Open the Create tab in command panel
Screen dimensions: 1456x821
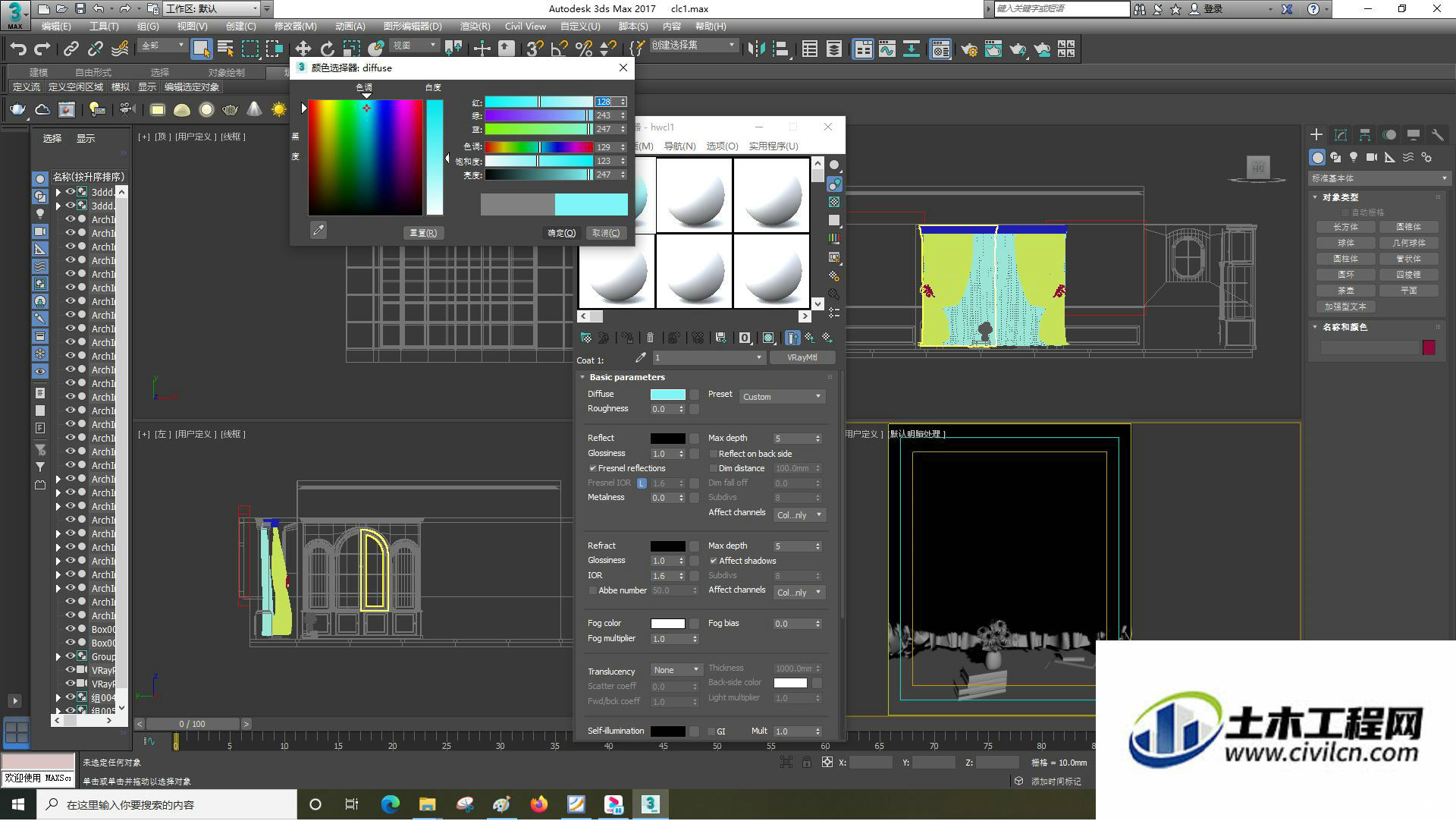pos(1316,135)
